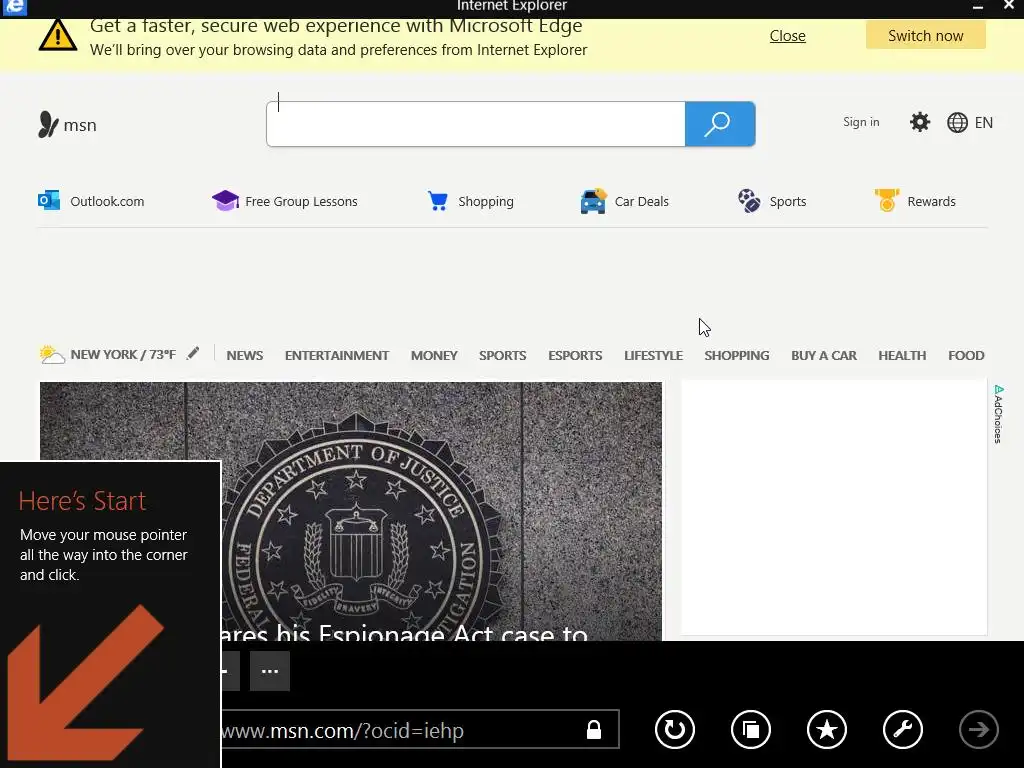Open the Rewards link

pyautogui.click(x=931, y=201)
